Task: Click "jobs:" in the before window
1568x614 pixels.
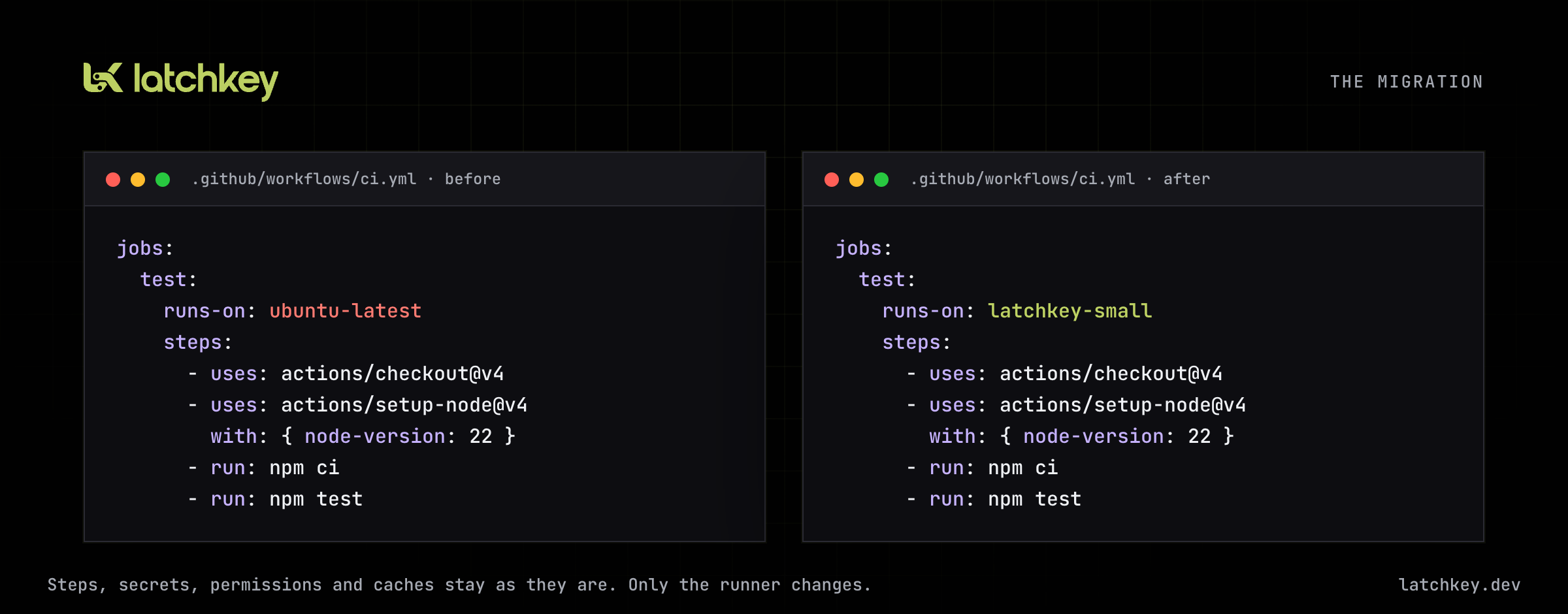Action: 145,249
